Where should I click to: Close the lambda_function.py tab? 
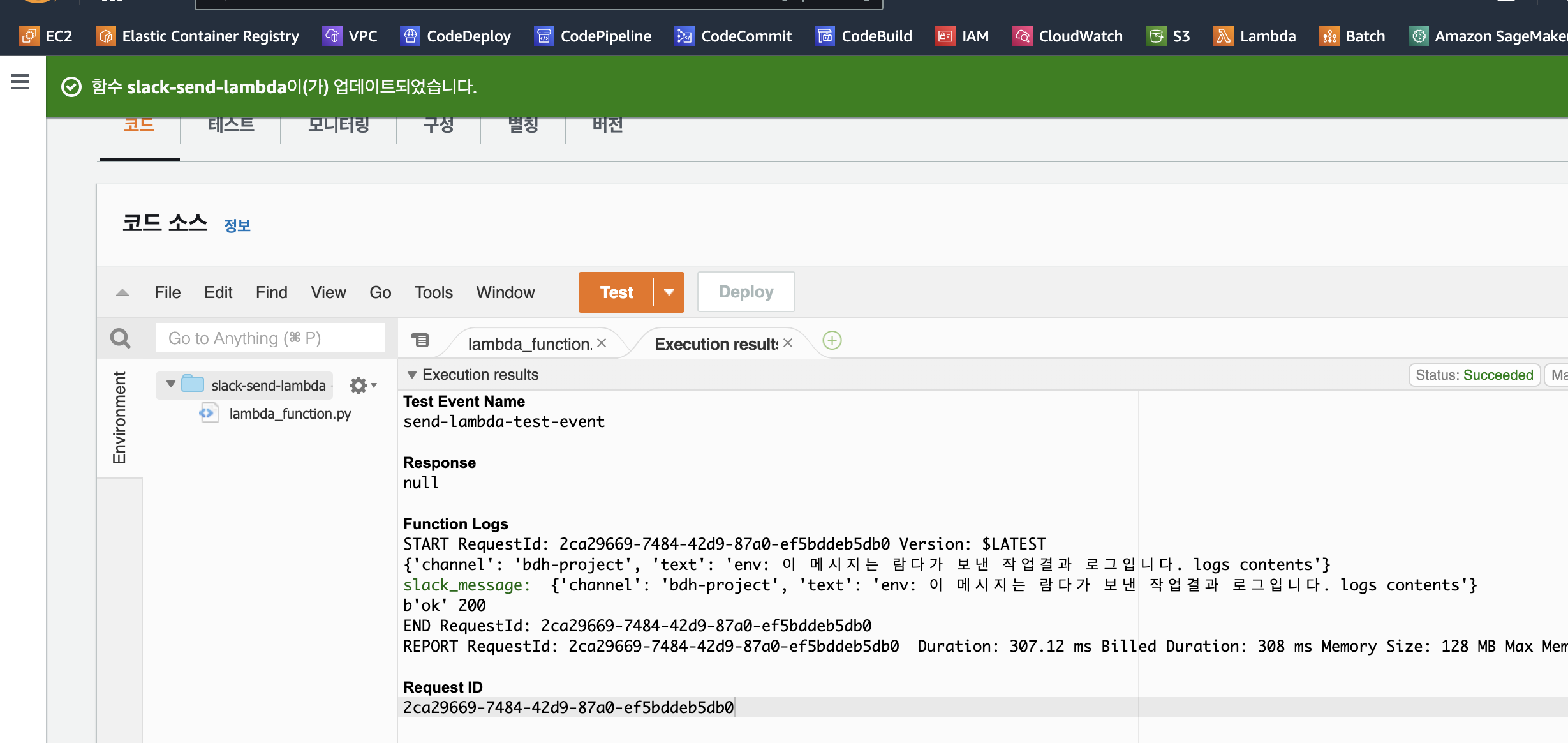pyautogui.click(x=602, y=343)
